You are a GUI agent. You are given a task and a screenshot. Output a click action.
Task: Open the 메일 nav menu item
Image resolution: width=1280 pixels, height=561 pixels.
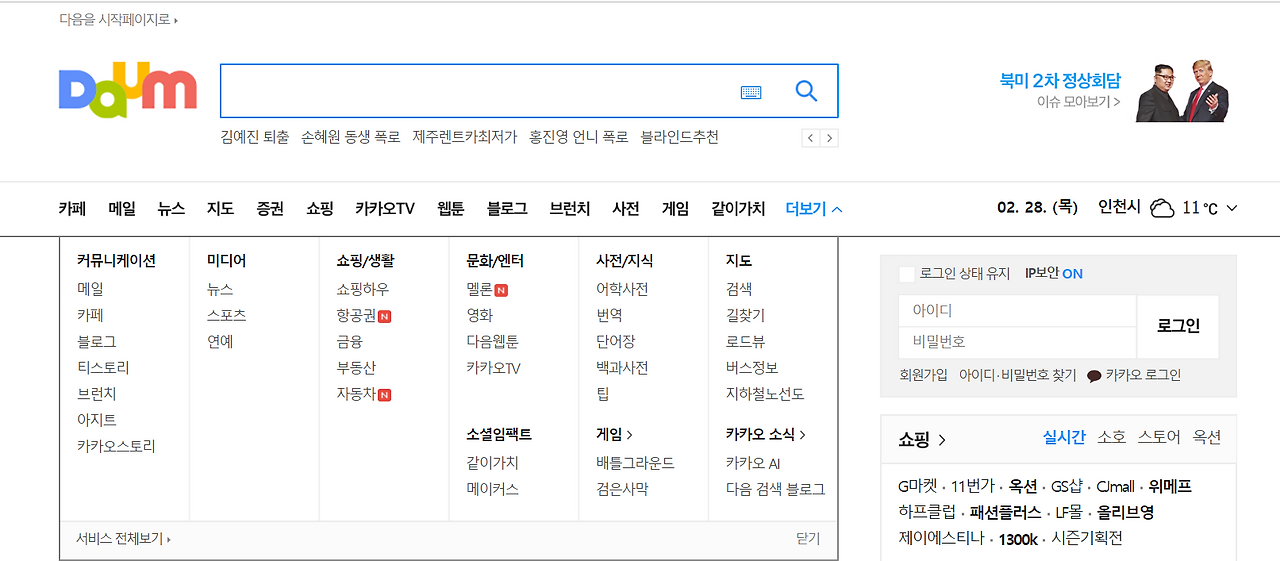[122, 209]
